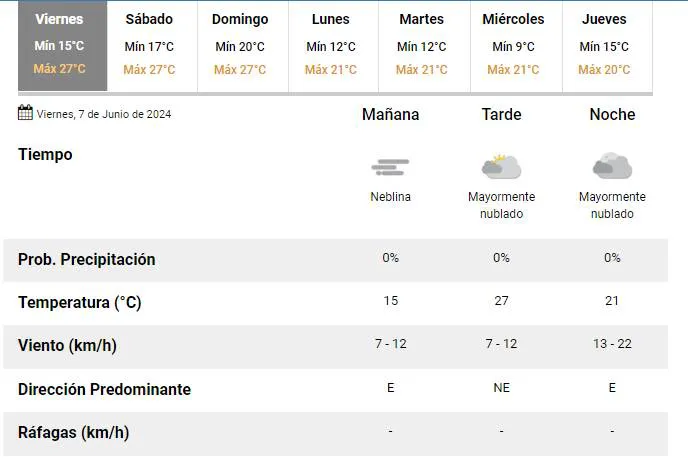Open the Miércoles forecast tab
This screenshot has width=688, height=466.
(513, 45)
